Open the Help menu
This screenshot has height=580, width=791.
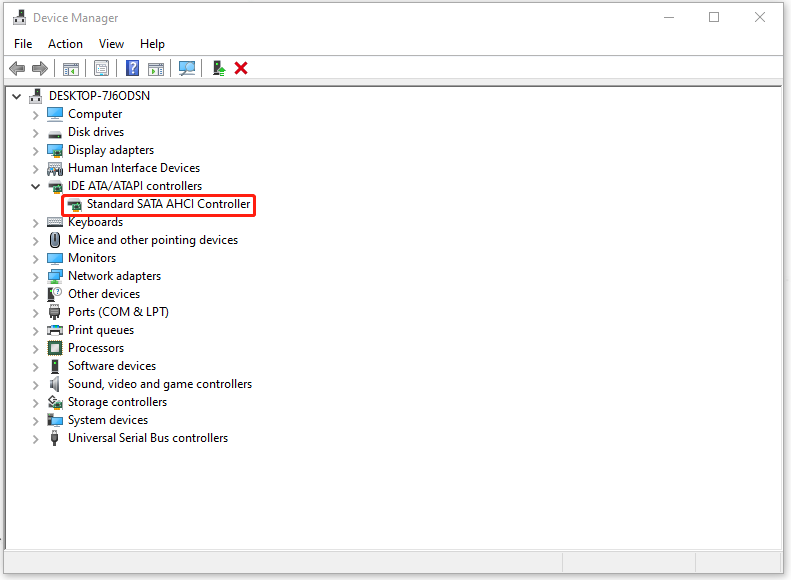(x=152, y=44)
